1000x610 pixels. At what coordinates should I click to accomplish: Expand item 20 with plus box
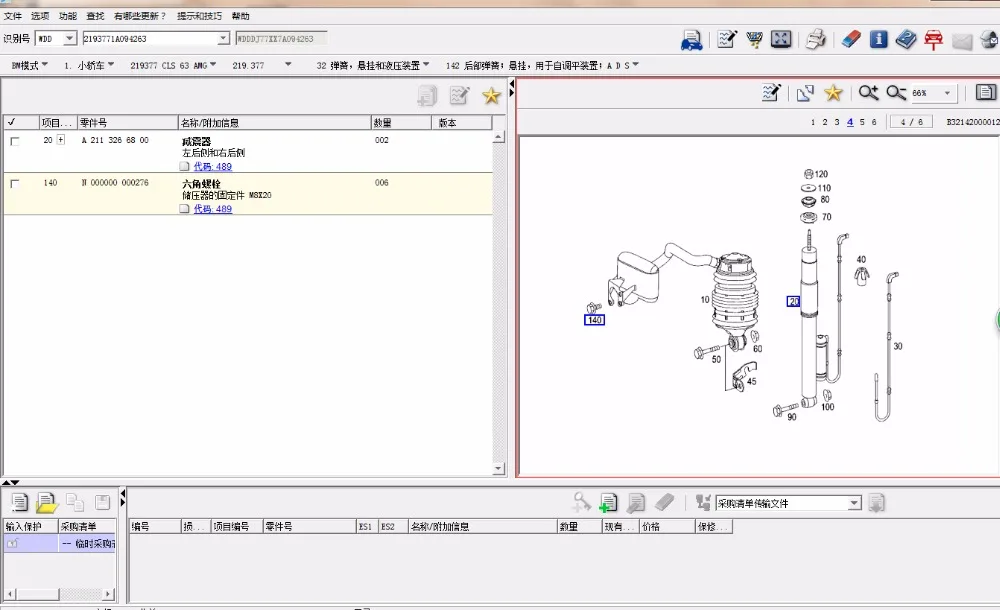61,140
